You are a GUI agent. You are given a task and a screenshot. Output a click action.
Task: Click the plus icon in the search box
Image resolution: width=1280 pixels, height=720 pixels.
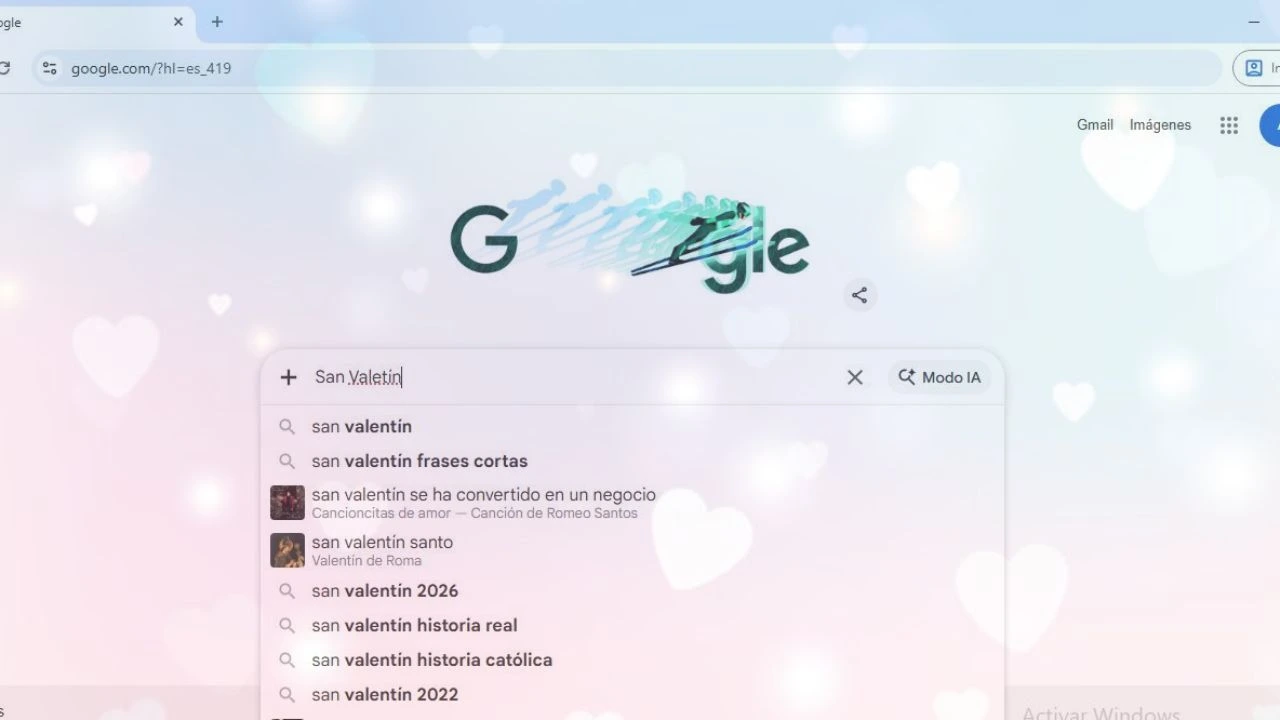(288, 377)
